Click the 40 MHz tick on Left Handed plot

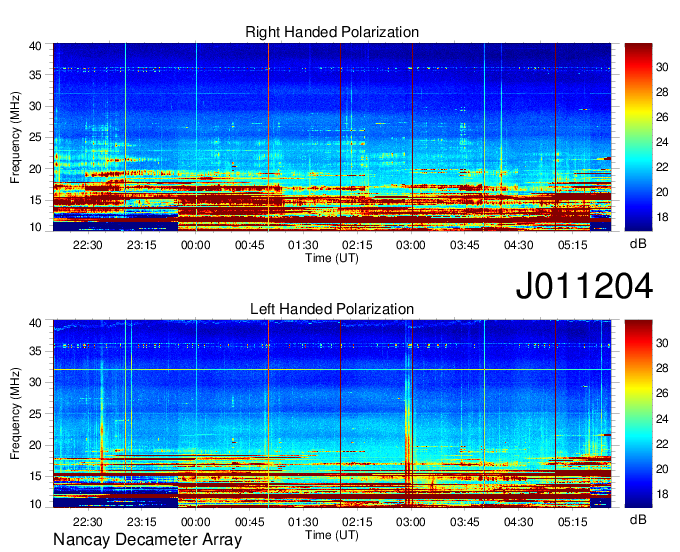(35, 323)
